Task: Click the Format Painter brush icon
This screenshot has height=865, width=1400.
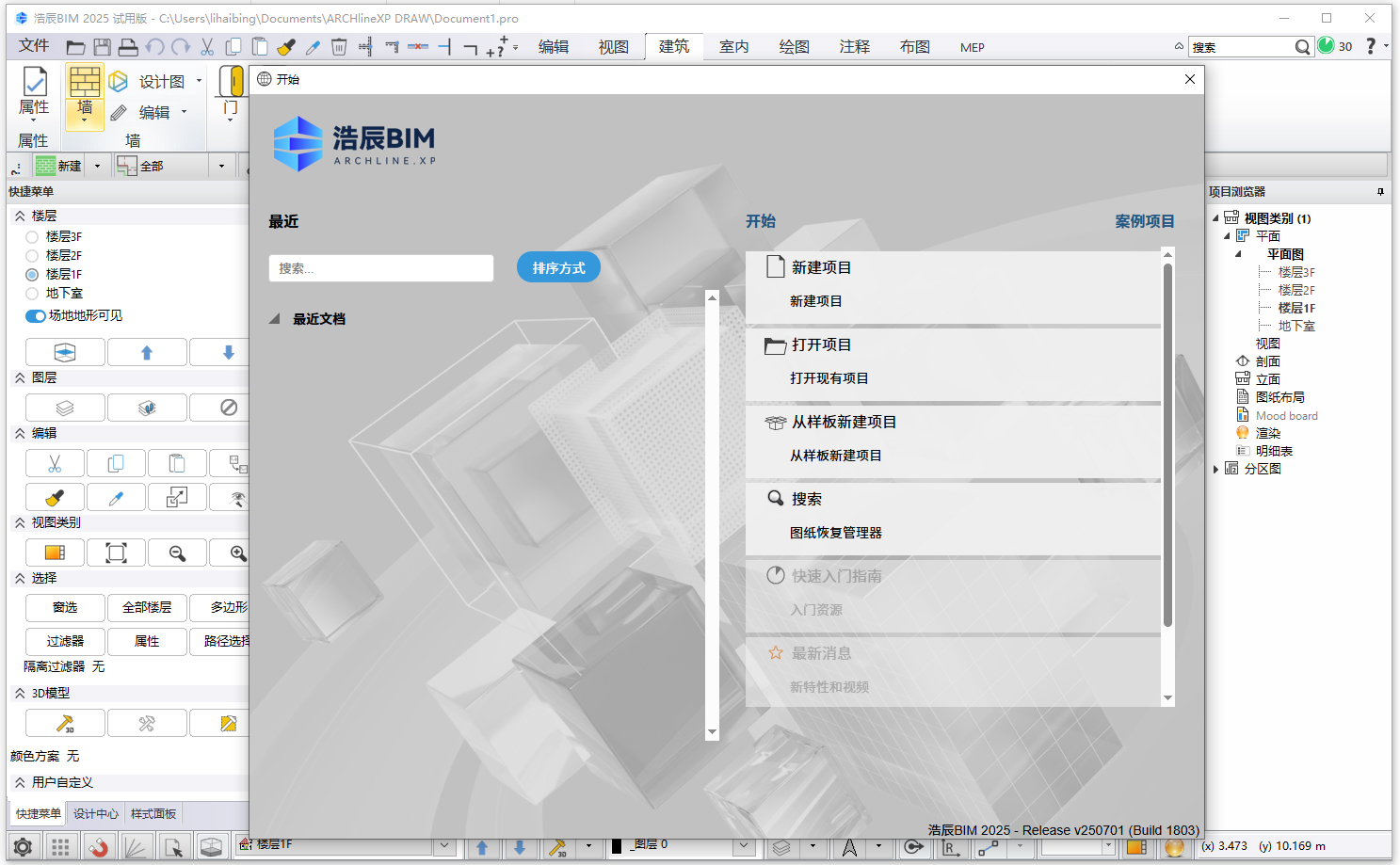Action: click(286, 46)
